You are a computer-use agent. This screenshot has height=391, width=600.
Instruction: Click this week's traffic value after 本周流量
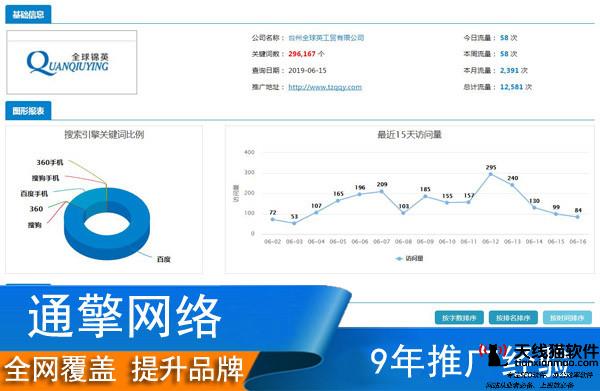504,54
